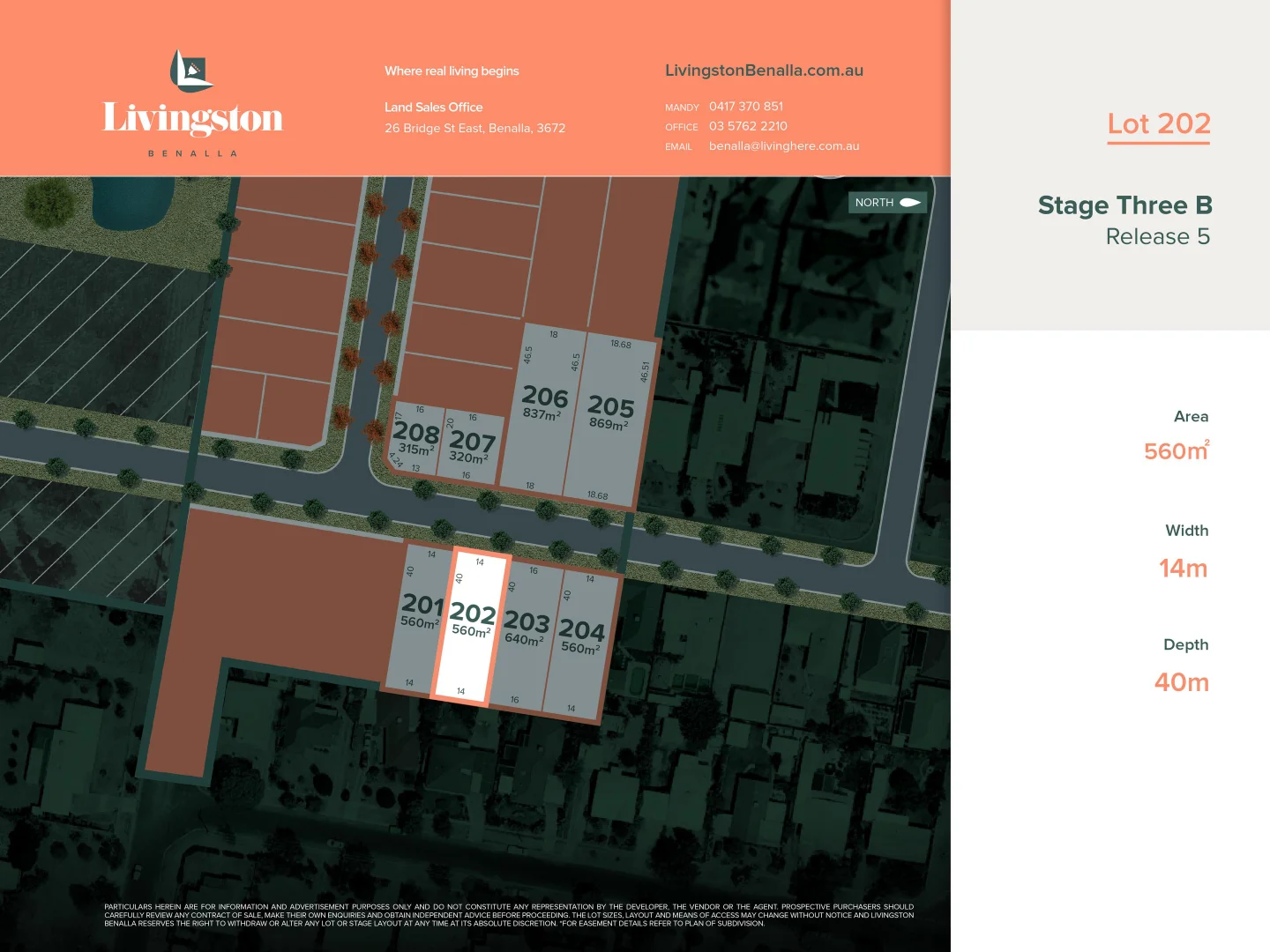Click the 26 Bridge St East address
The height and width of the screenshot is (952, 1270).
[x=474, y=129]
